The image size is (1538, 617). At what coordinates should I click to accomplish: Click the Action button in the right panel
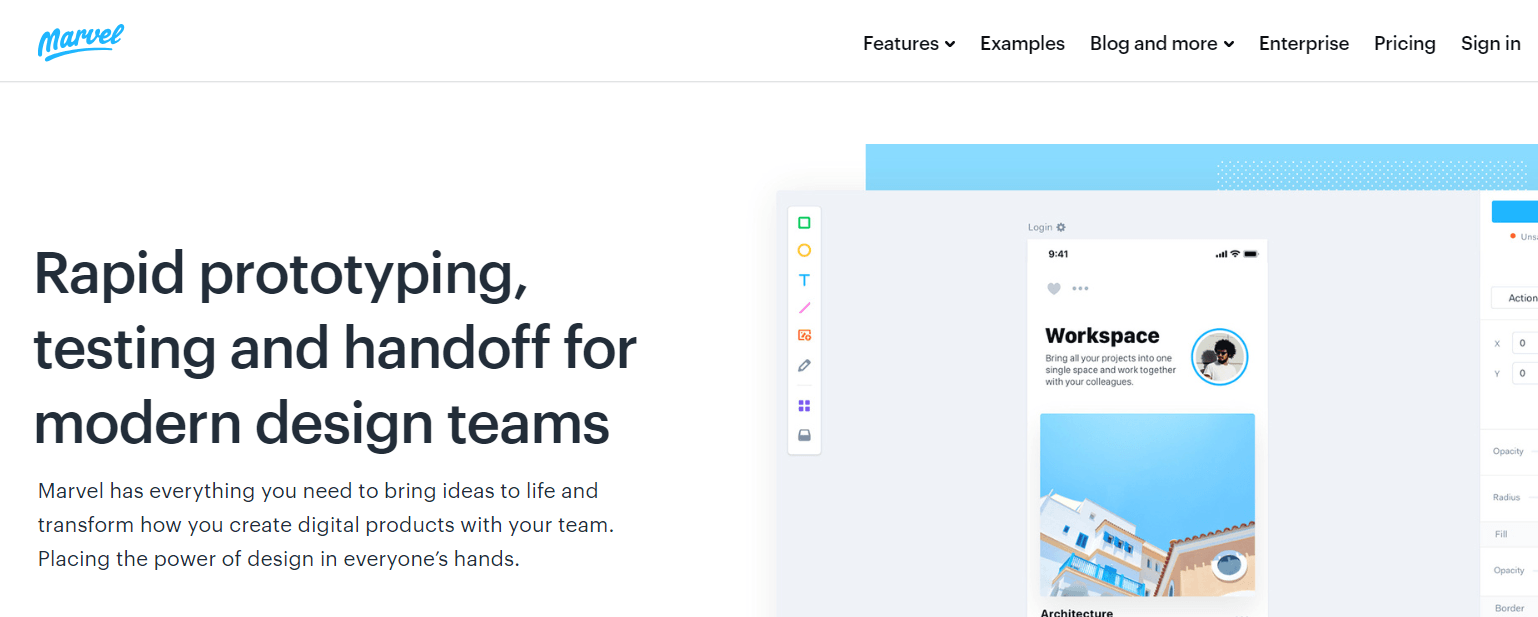1514,298
